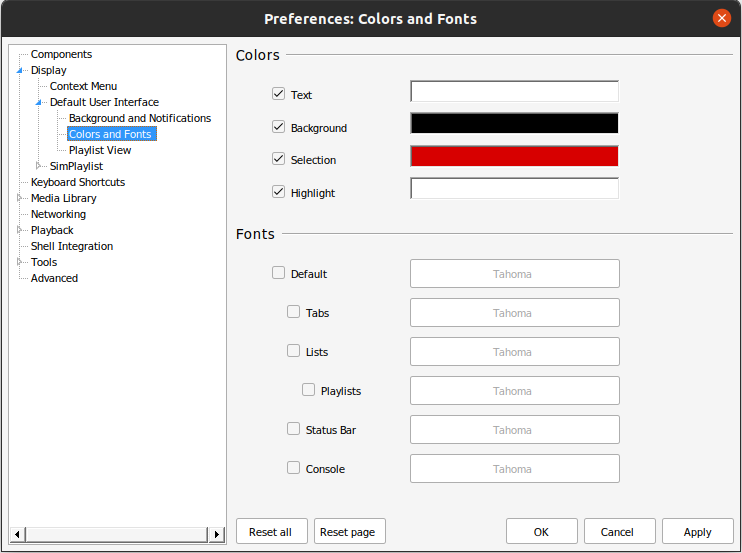The width and height of the screenshot is (742, 553).
Task: Open the white Text color swatch
Action: (514, 91)
